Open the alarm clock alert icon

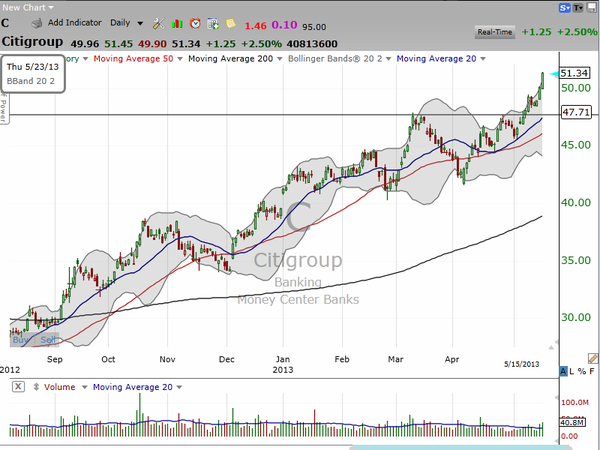click(x=195, y=24)
